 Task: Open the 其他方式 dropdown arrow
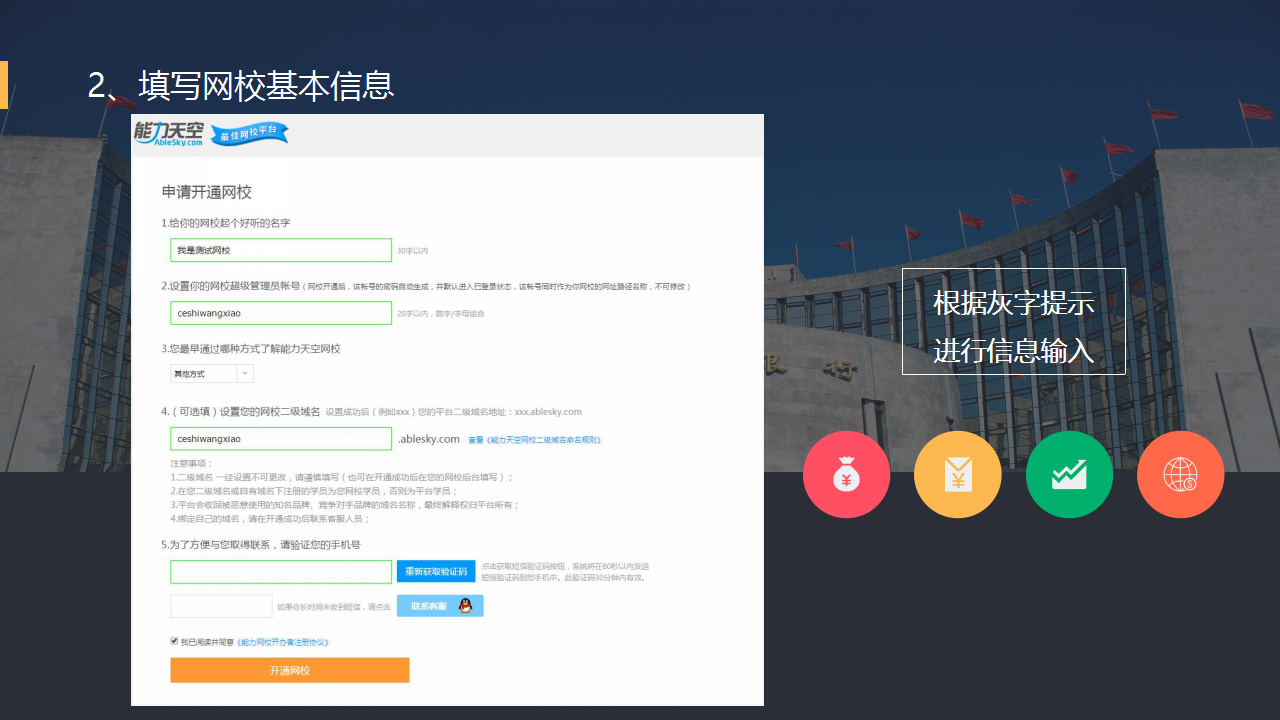(x=245, y=374)
